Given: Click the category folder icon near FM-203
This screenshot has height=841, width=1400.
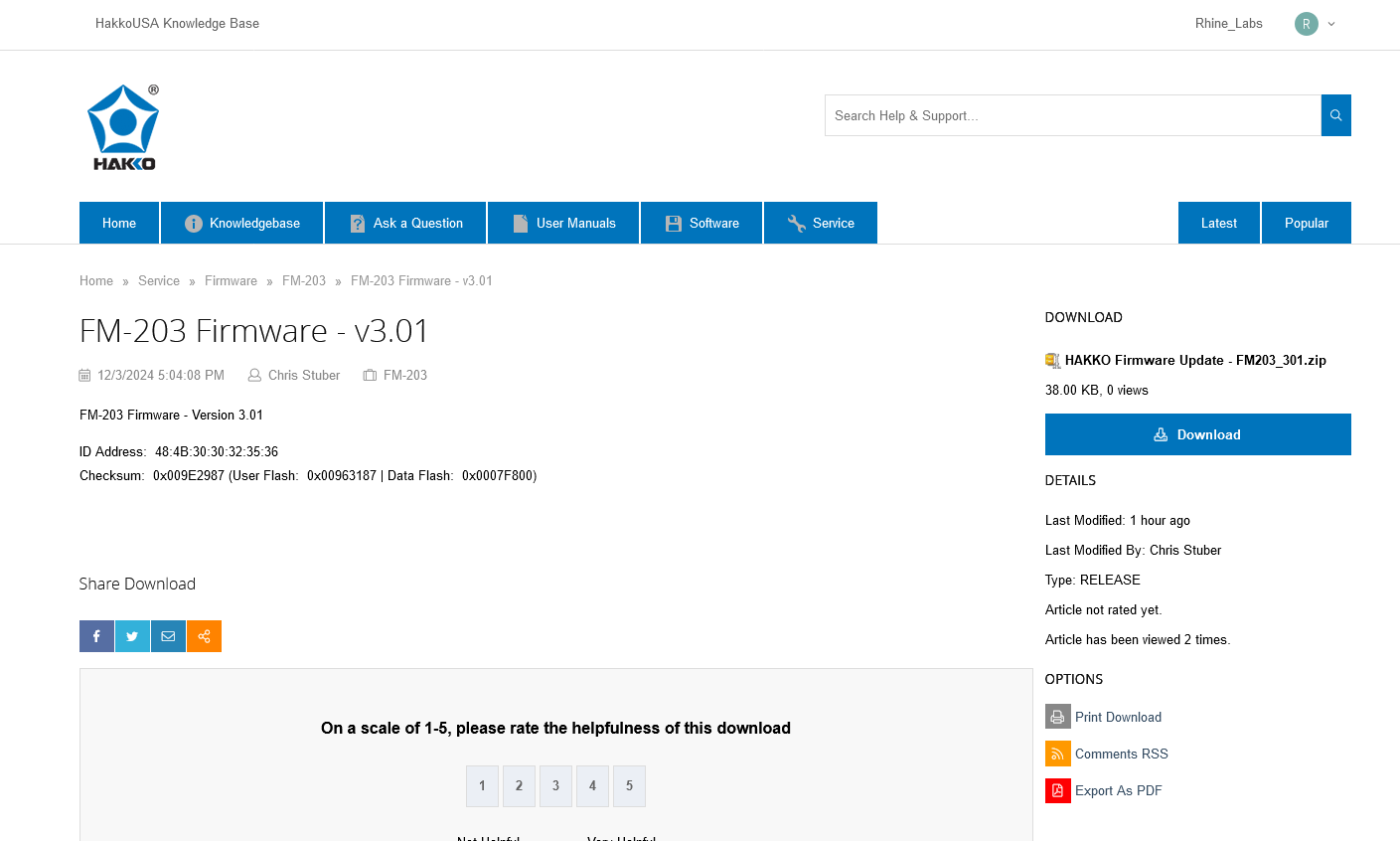Looking at the screenshot, I should (370, 376).
